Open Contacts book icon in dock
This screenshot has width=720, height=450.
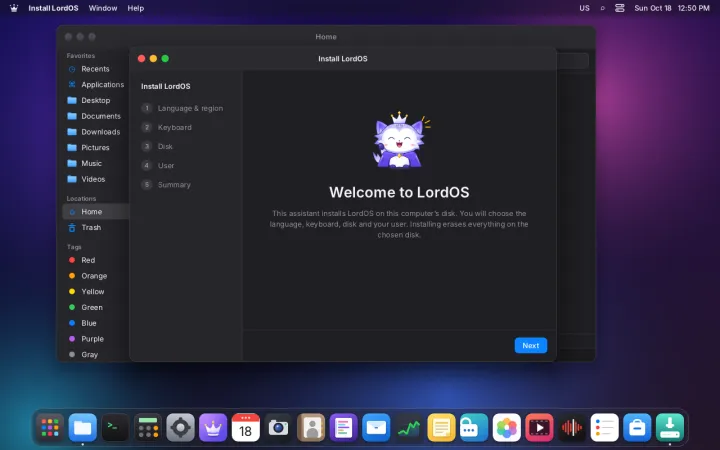pos(311,428)
